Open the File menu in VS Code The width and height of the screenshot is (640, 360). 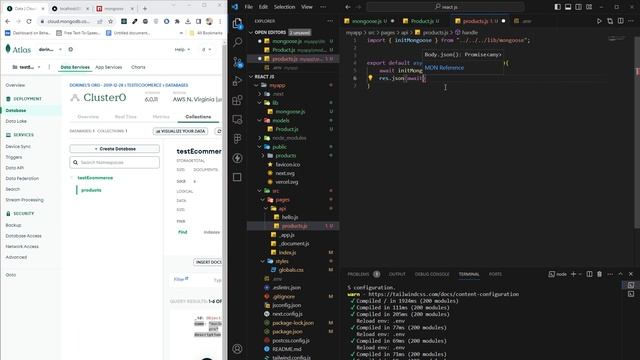coord(249,7)
